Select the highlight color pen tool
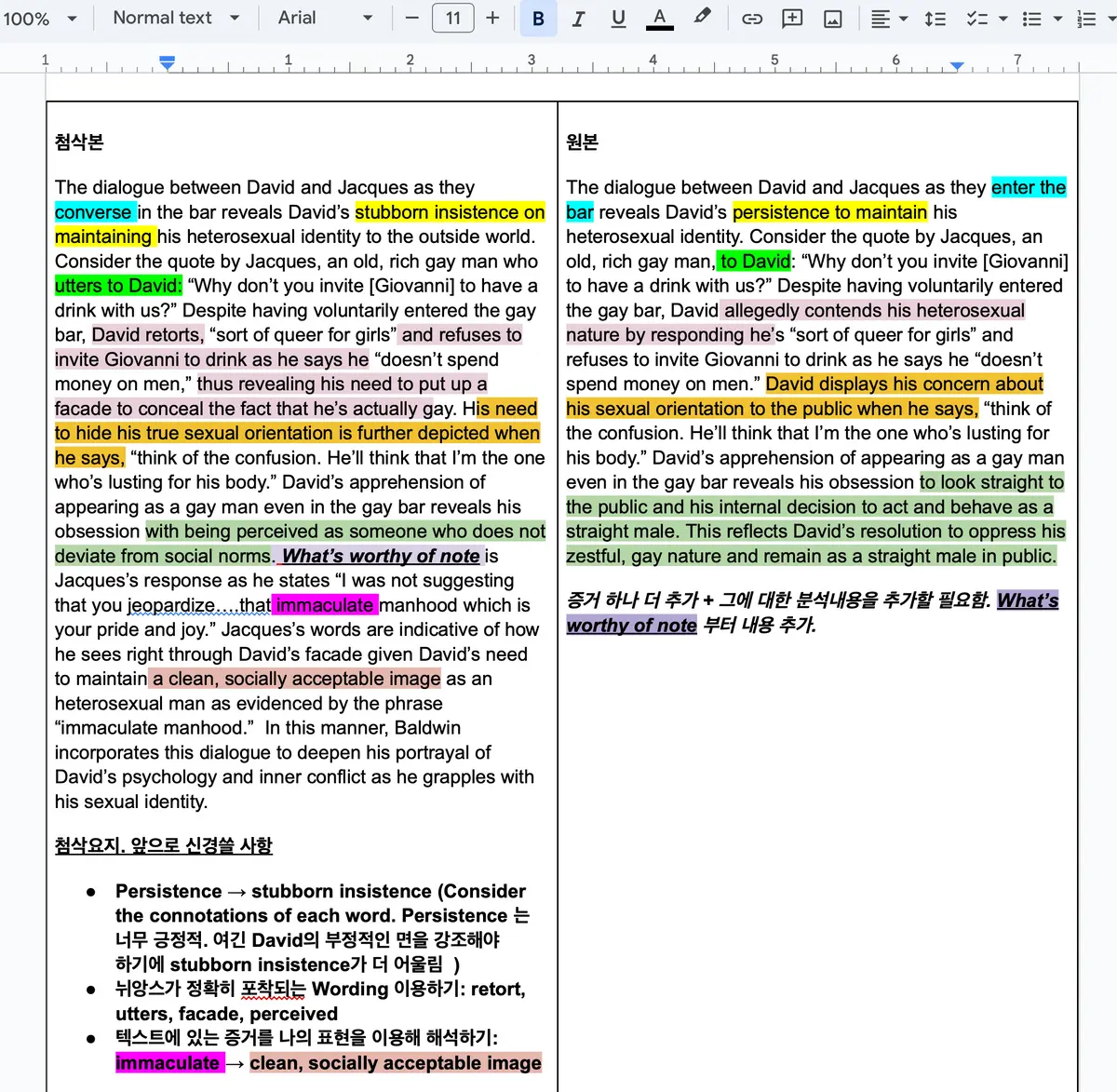Viewport: 1117px width, 1092px height. tap(702, 17)
